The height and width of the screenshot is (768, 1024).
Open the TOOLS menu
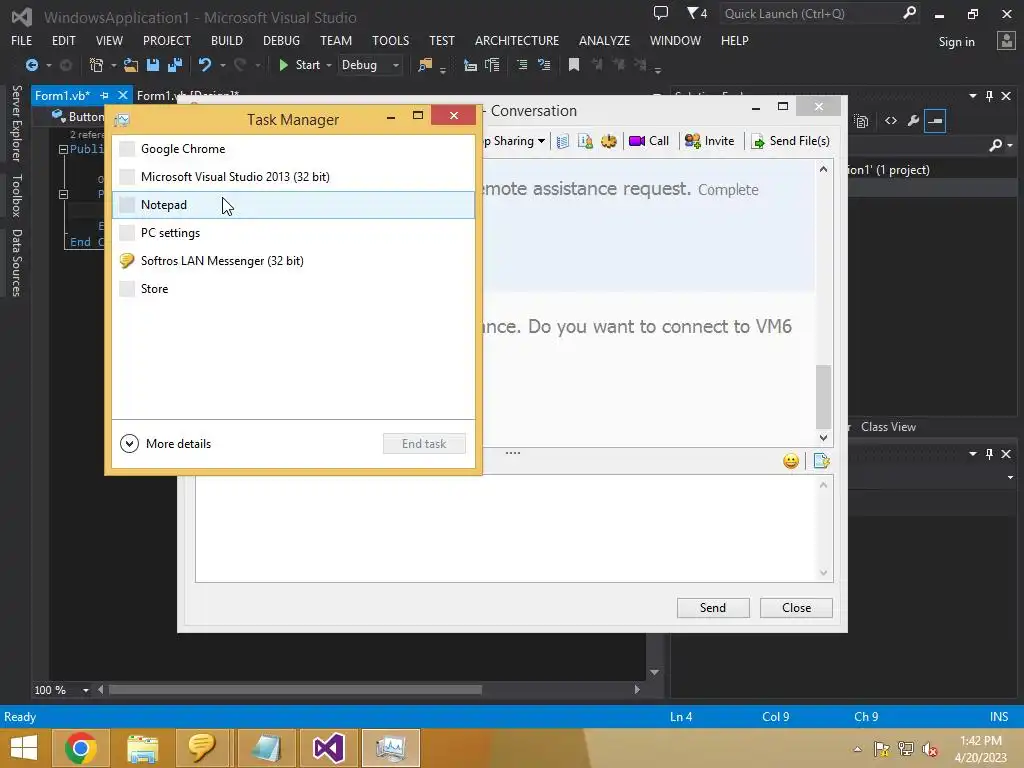[391, 40]
